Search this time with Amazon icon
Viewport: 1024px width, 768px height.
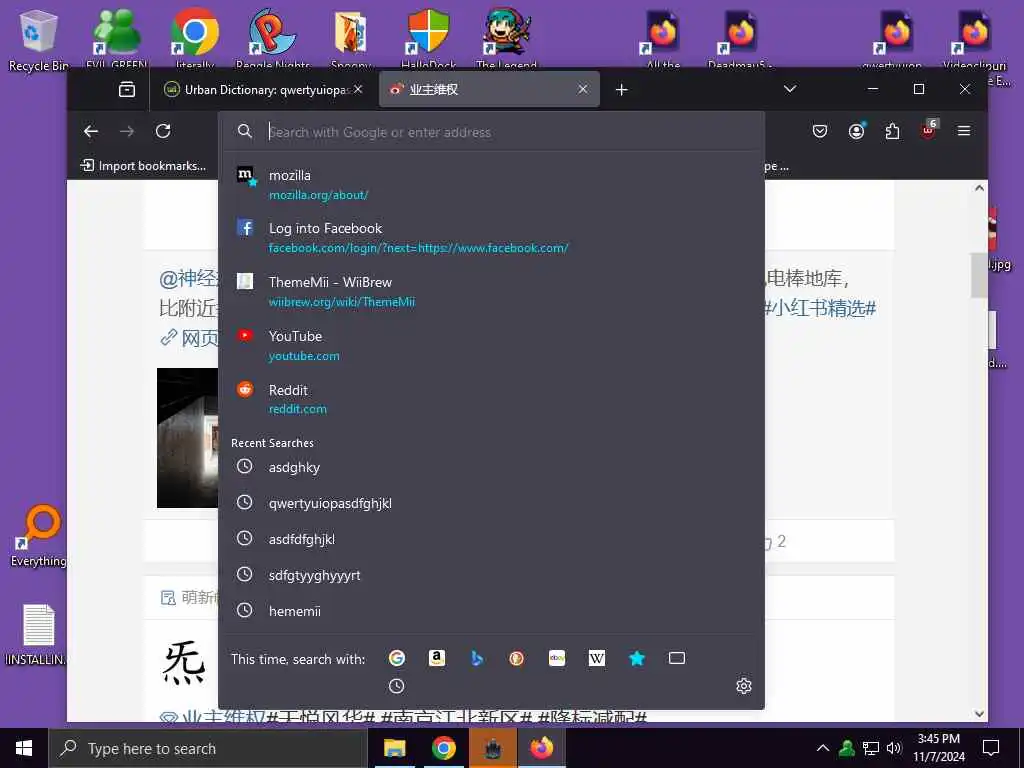pos(437,658)
